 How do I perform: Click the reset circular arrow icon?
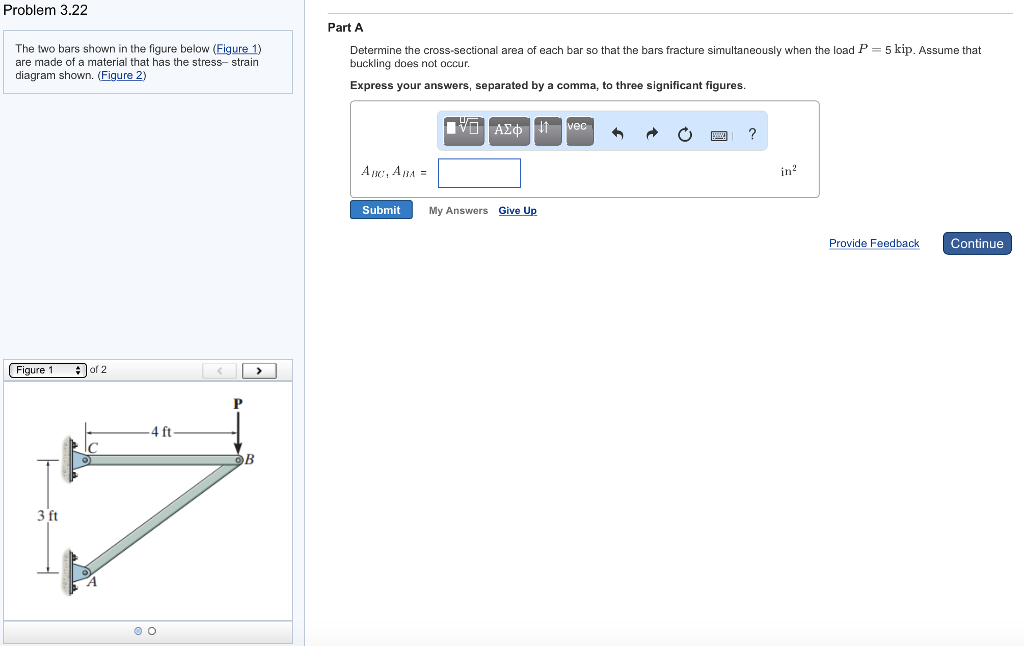(x=684, y=131)
